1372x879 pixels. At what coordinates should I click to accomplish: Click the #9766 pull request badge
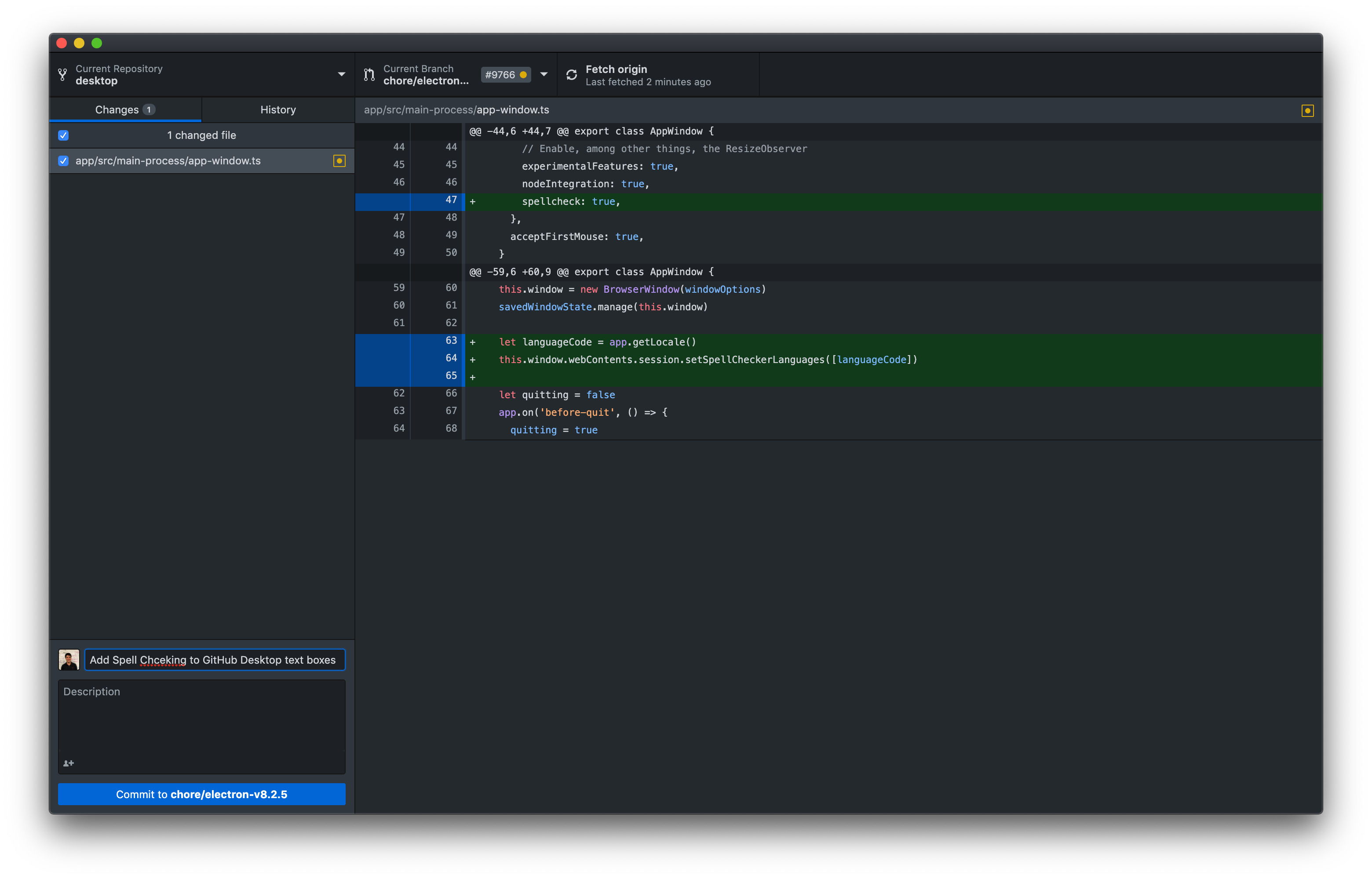point(505,75)
